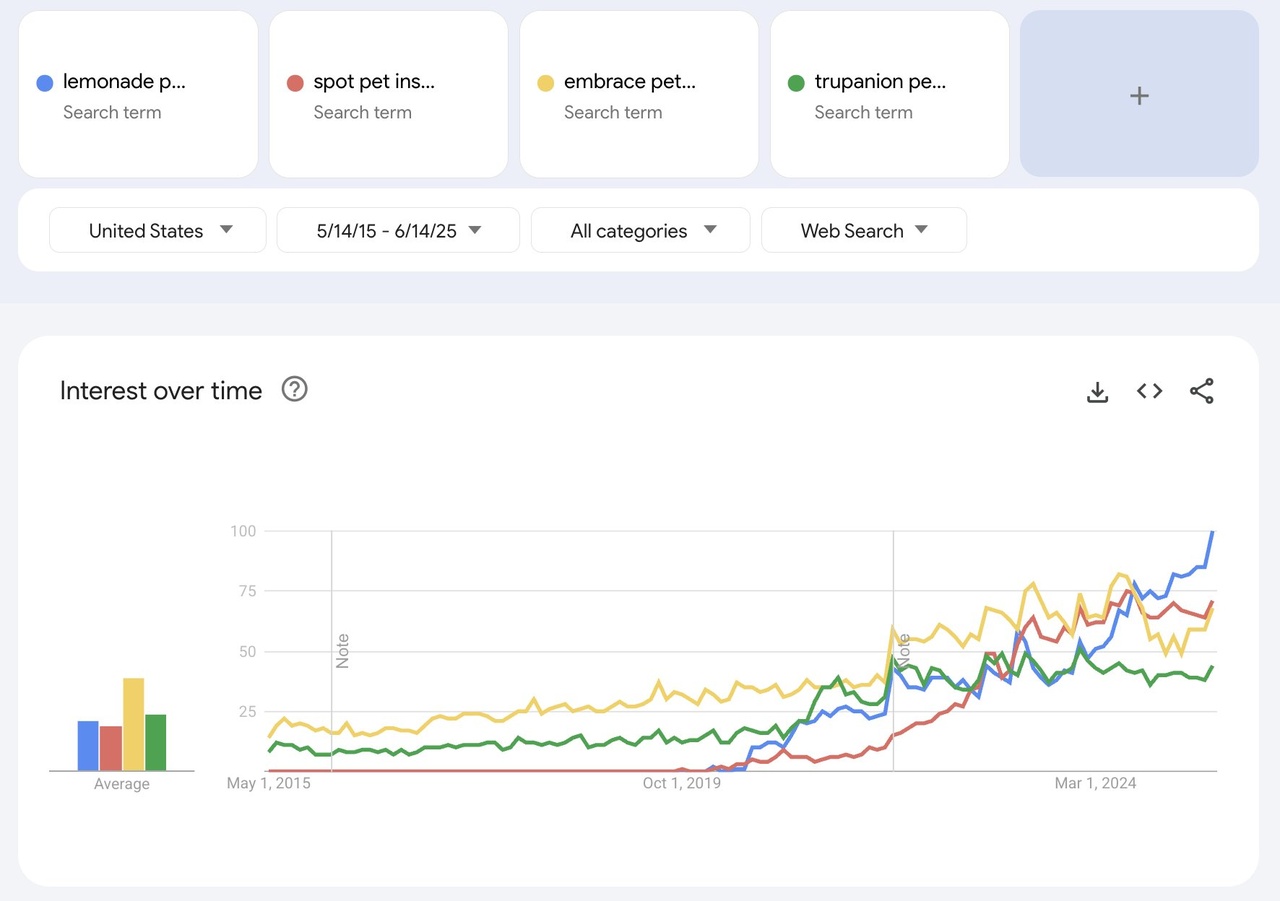Edit the embrace pet search term card
The width and height of the screenshot is (1280, 901).
coord(639,94)
